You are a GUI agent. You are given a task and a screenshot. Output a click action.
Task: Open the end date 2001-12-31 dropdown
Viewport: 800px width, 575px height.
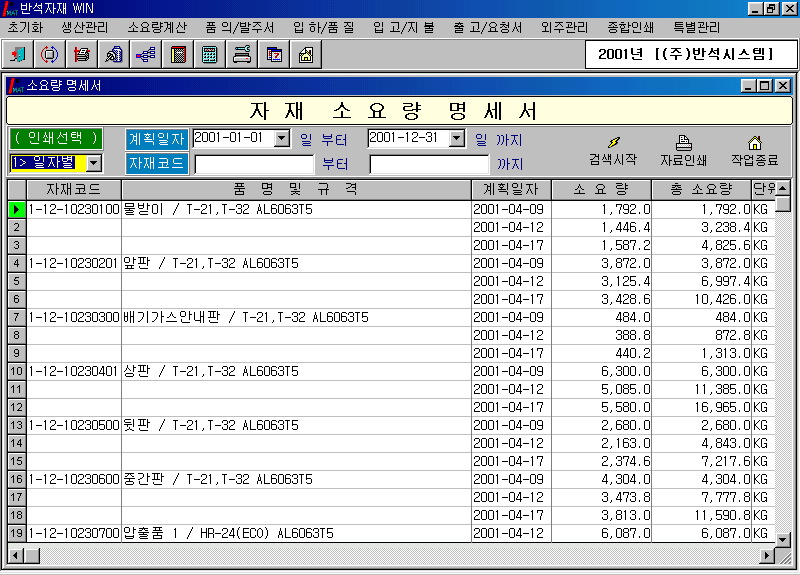[x=457, y=139]
